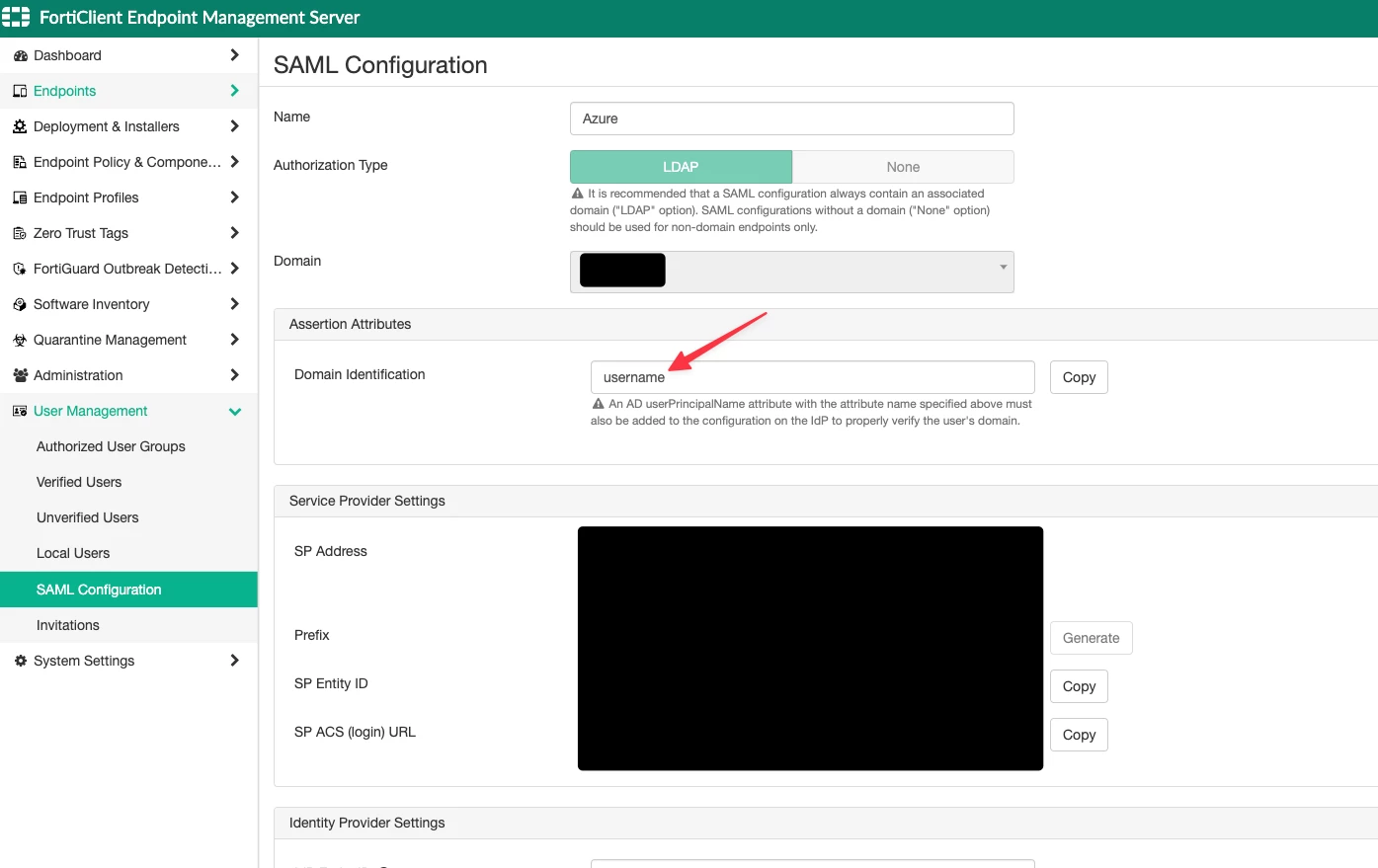Click the SAML Configuration page heading
The height and width of the screenshot is (868, 1378).
380,65
